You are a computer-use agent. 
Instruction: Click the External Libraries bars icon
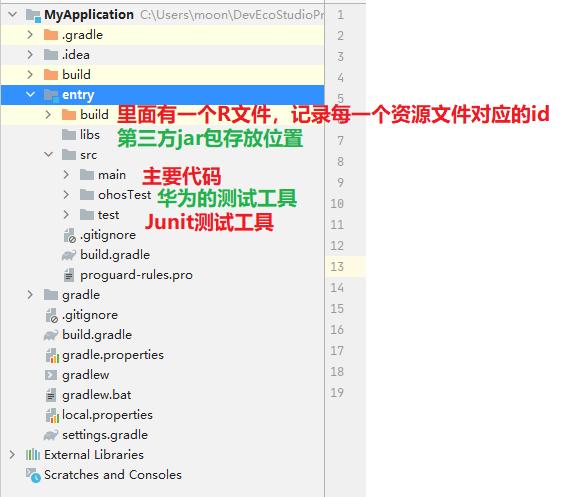pyautogui.click(x=33, y=455)
